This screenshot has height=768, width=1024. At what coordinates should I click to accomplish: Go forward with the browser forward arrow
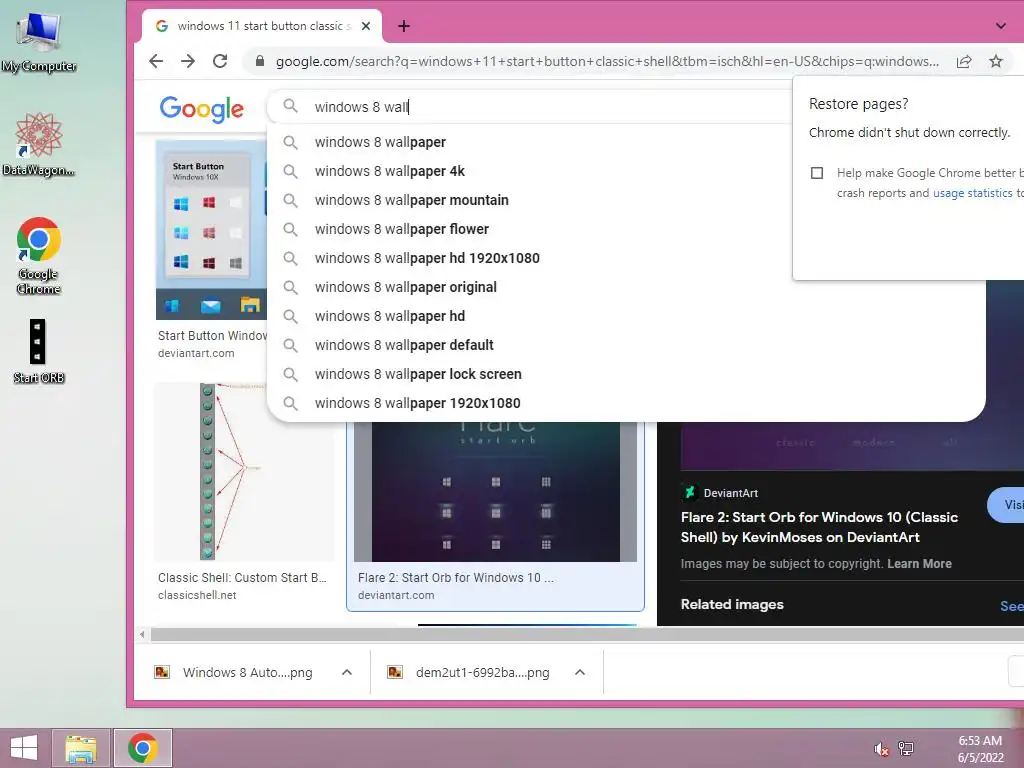tap(188, 61)
